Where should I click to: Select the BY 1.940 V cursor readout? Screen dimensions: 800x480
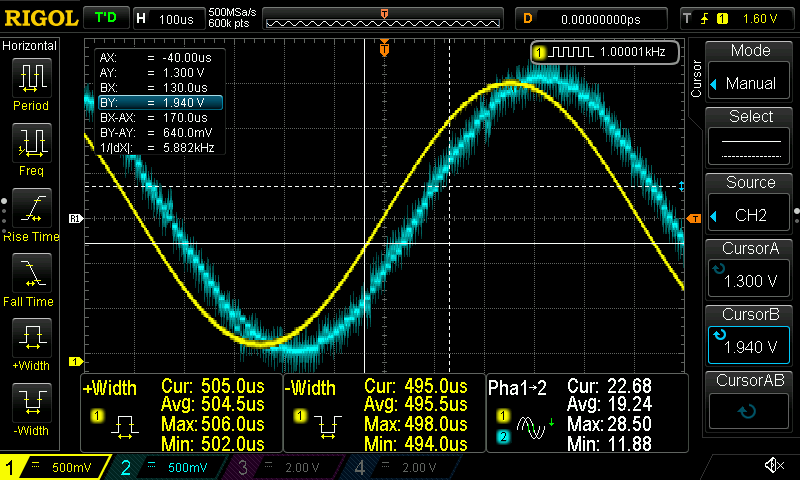click(158, 102)
